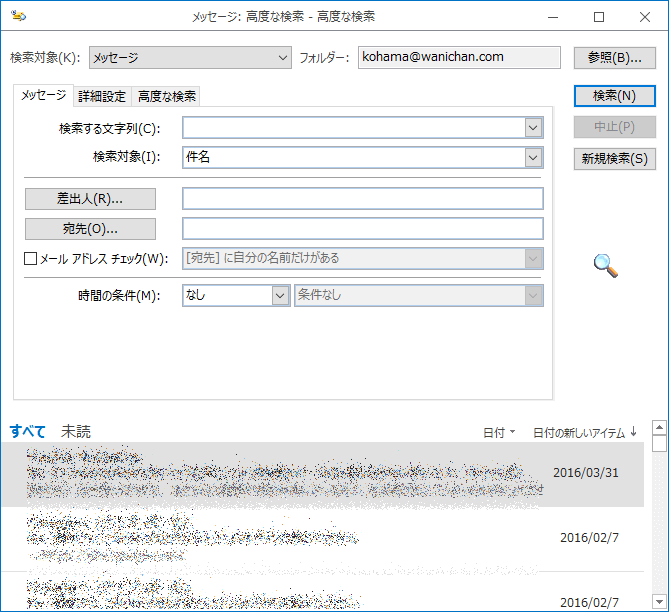Screen dimensions: 669x612
Task: Switch to the 高度な検索 tab
Action: [x=167, y=97]
